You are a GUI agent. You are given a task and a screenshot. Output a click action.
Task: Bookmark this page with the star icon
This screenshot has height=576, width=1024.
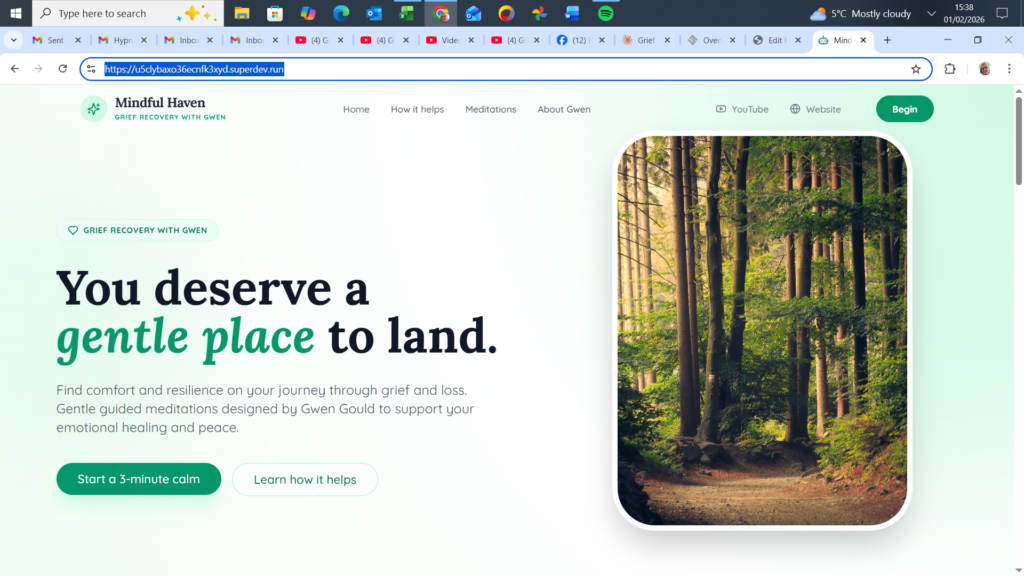click(915, 69)
